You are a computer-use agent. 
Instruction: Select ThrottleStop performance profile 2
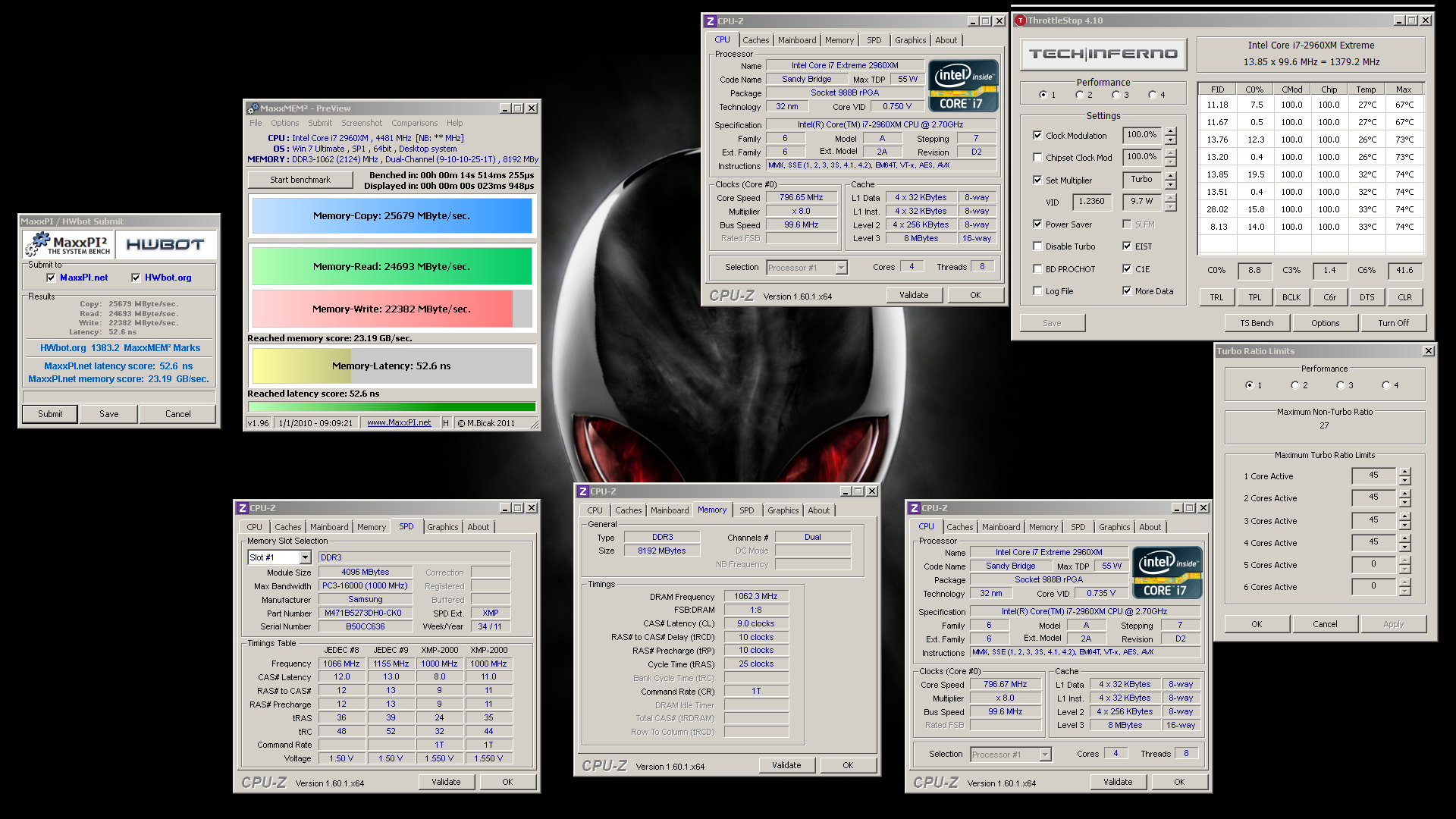click(x=1080, y=95)
